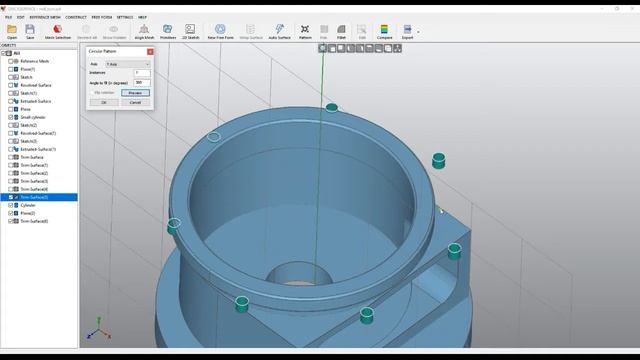Select the Trim-Surface(4) tree row
The width and height of the screenshot is (640, 360).
(39, 189)
